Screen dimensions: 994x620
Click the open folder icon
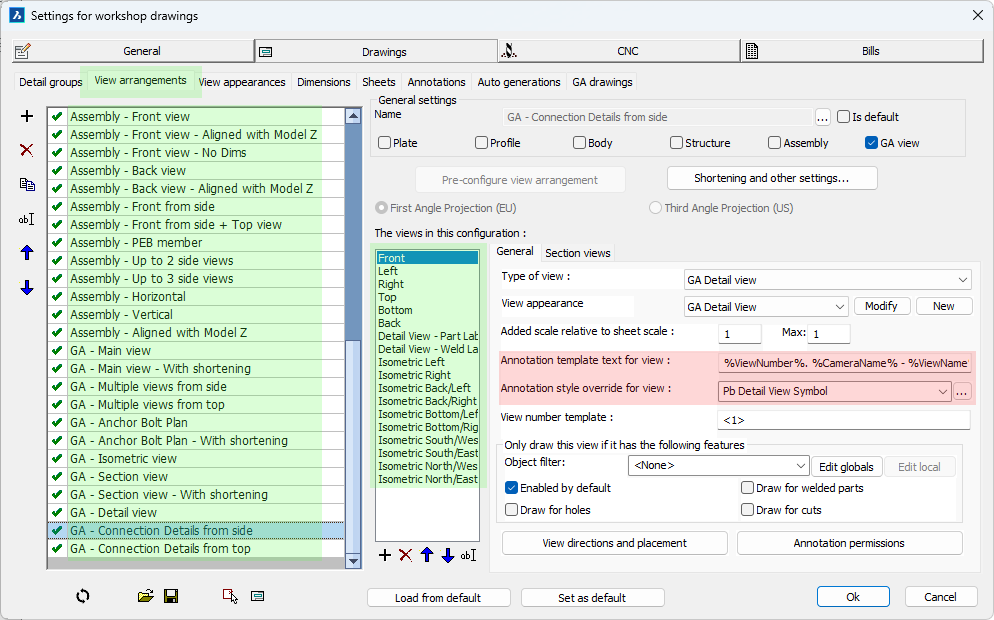pyautogui.click(x=146, y=596)
